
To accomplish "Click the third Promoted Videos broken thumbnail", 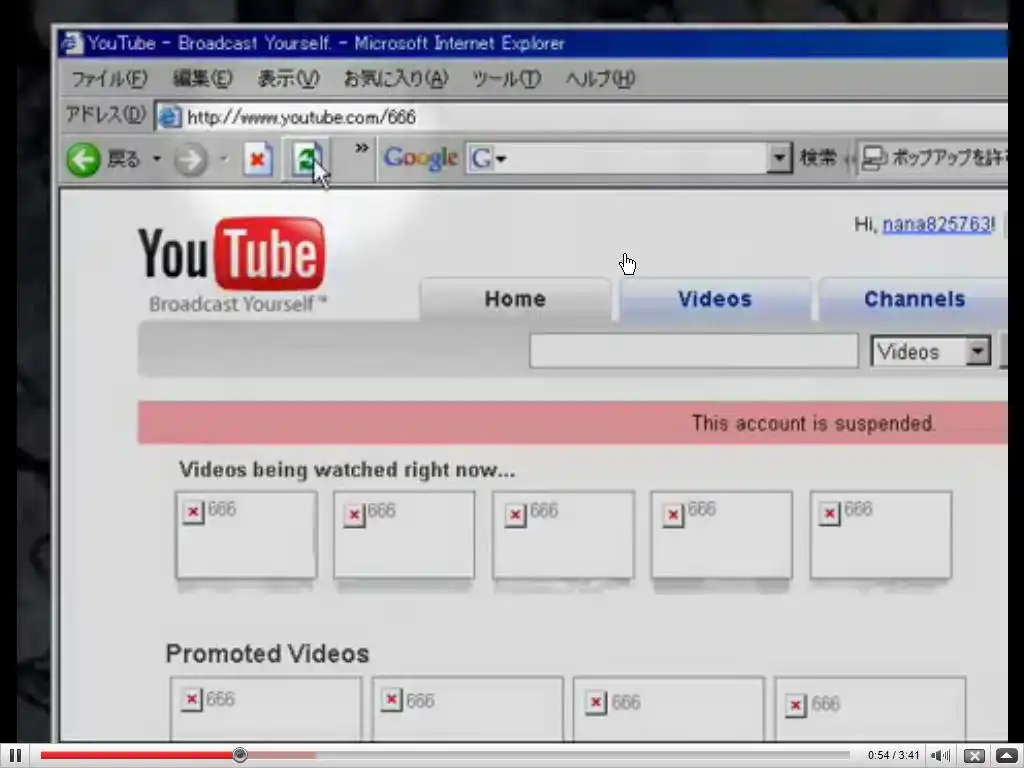I will [x=668, y=709].
